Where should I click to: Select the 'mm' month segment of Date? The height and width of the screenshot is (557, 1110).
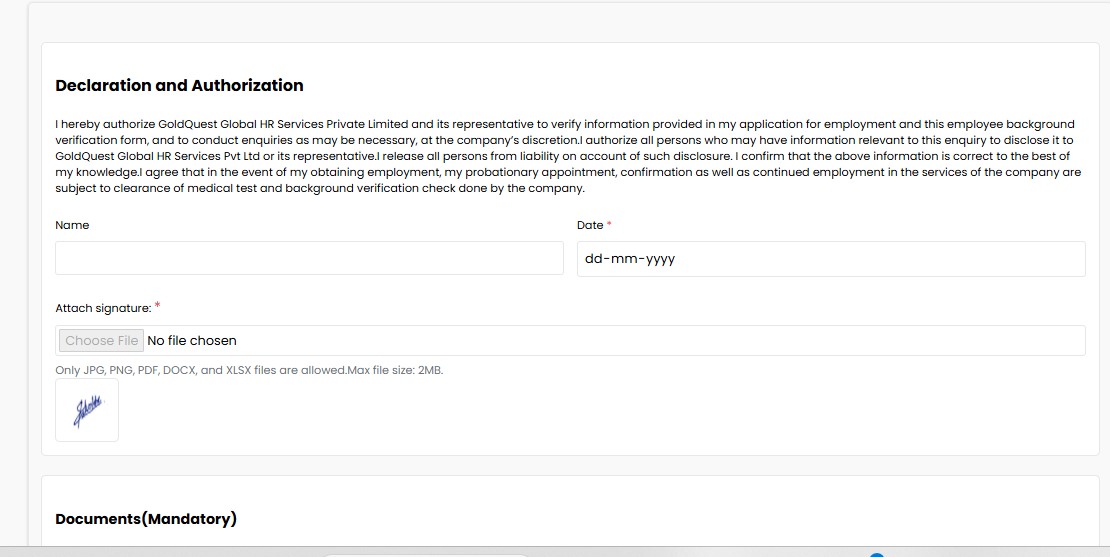click(x=622, y=259)
